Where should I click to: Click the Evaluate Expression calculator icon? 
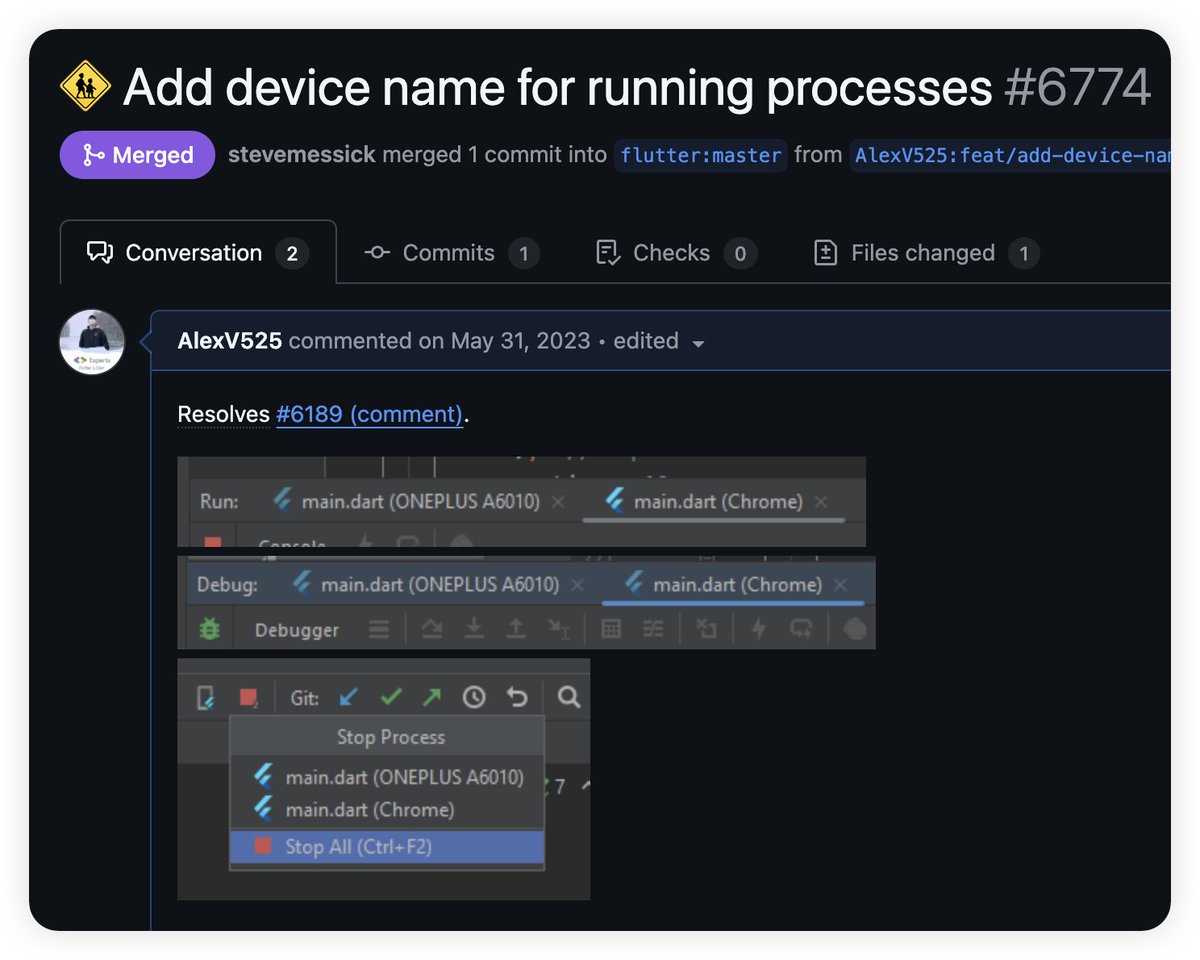point(611,629)
